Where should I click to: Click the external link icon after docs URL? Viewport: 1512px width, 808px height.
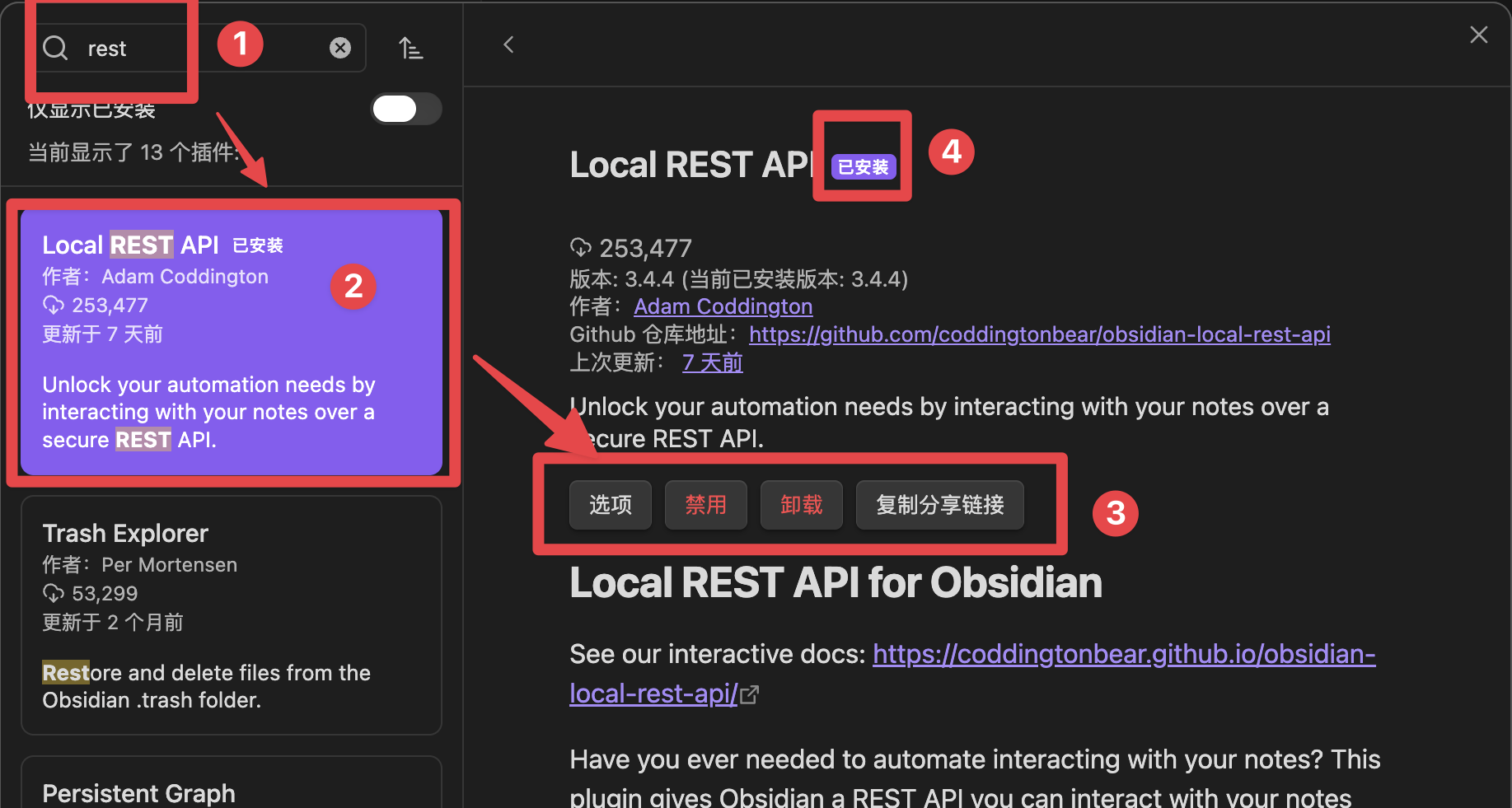point(749,695)
